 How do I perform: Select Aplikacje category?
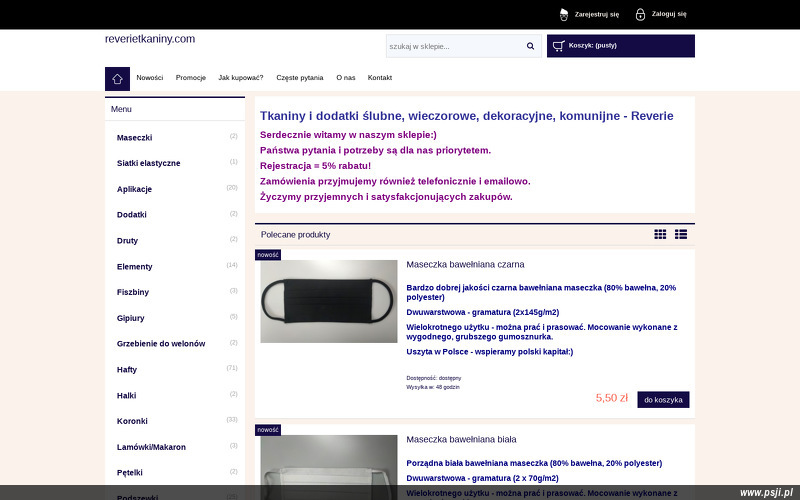coord(134,189)
